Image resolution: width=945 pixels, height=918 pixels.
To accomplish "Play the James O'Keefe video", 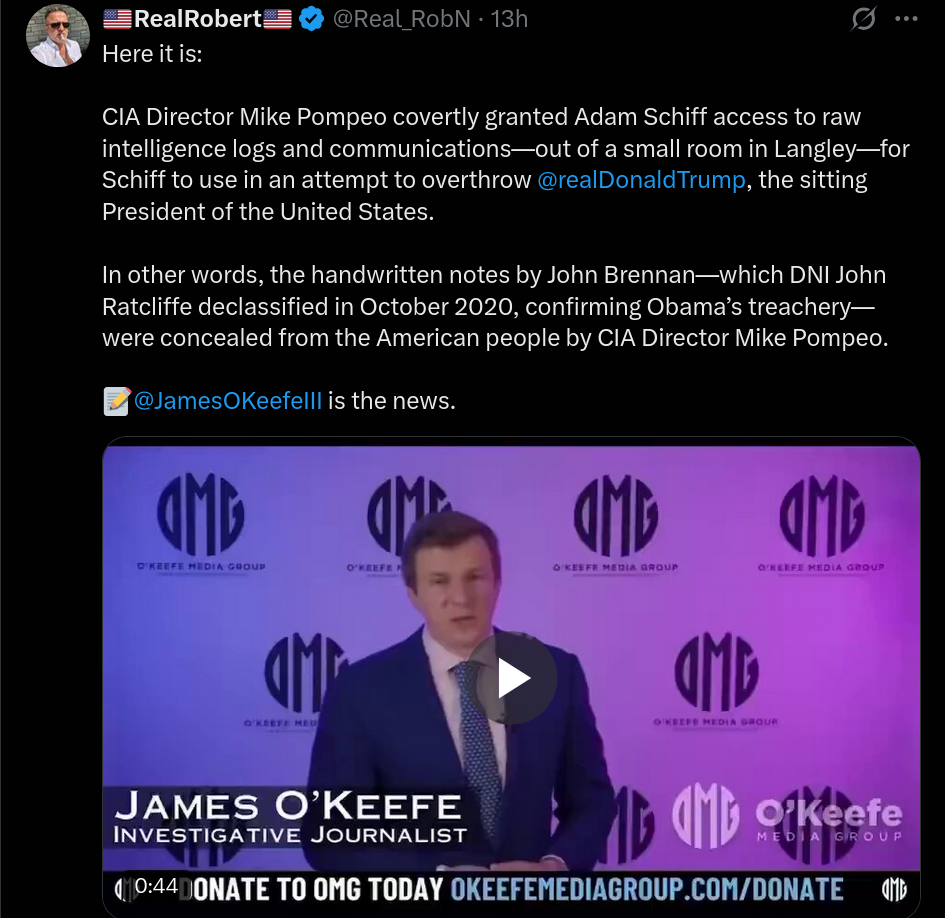I will click(x=512, y=678).
